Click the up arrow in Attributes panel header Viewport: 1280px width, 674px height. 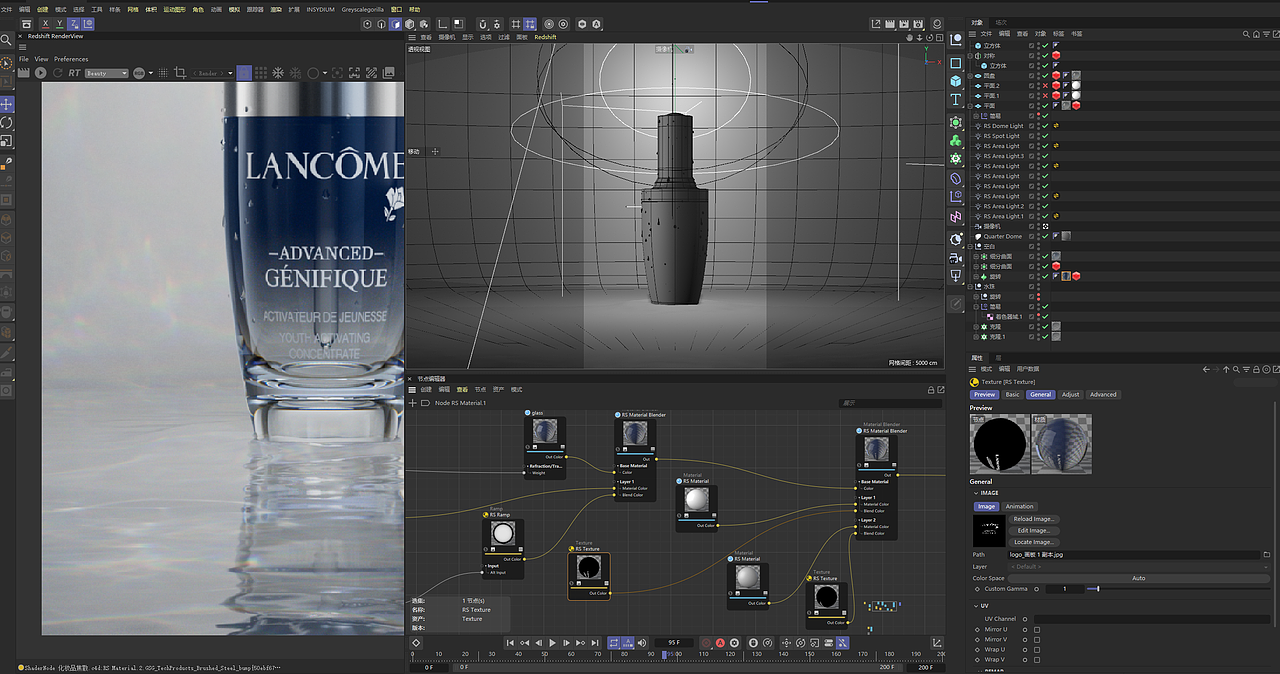pyautogui.click(x=1226, y=369)
